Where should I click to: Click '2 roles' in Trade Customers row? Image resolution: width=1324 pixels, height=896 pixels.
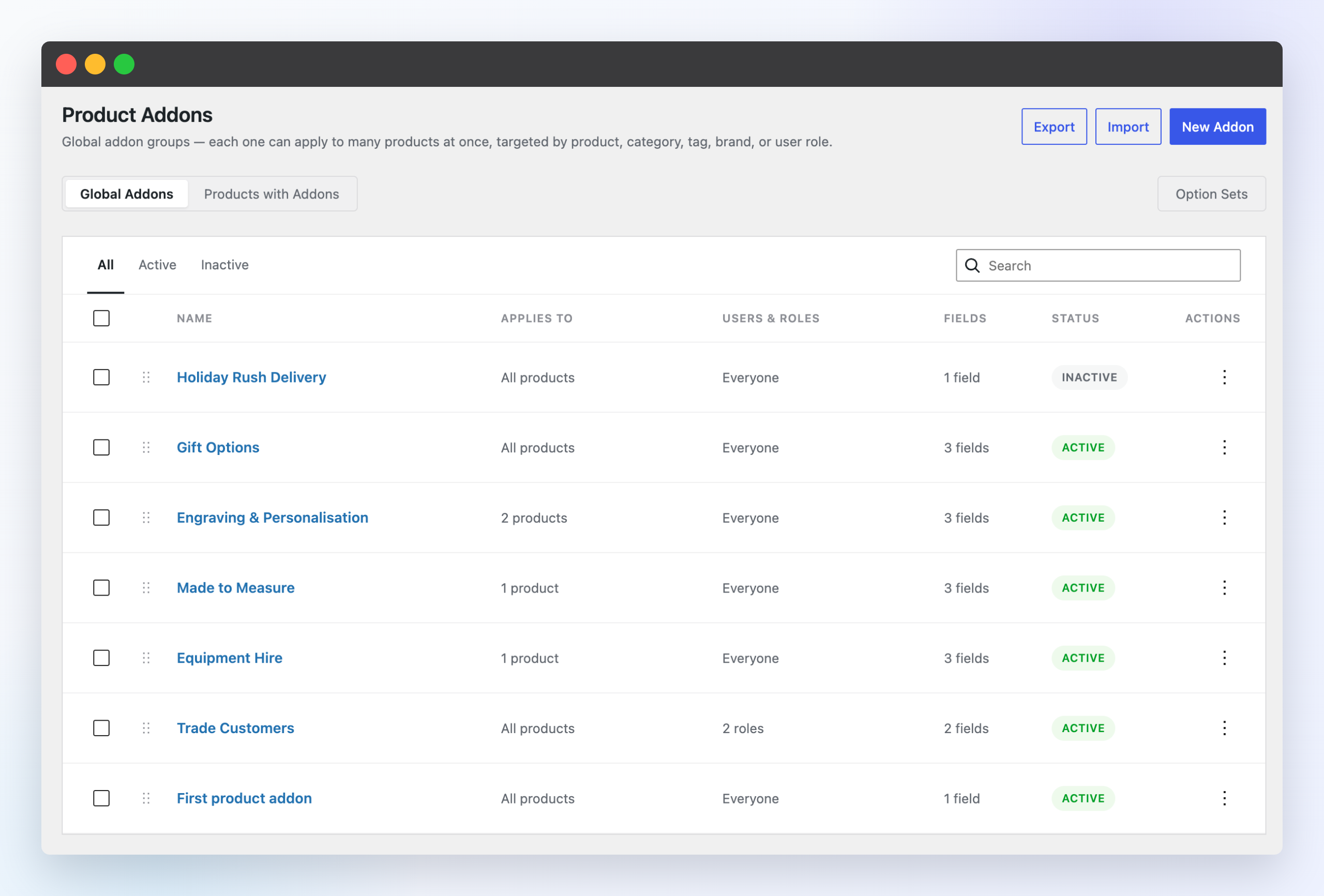click(743, 728)
